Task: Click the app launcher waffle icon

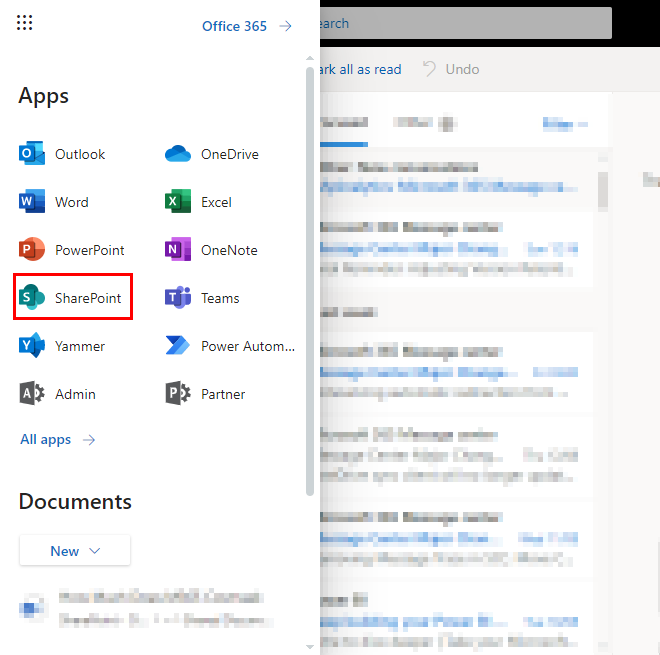Action: pyautogui.click(x=24, y=23)
